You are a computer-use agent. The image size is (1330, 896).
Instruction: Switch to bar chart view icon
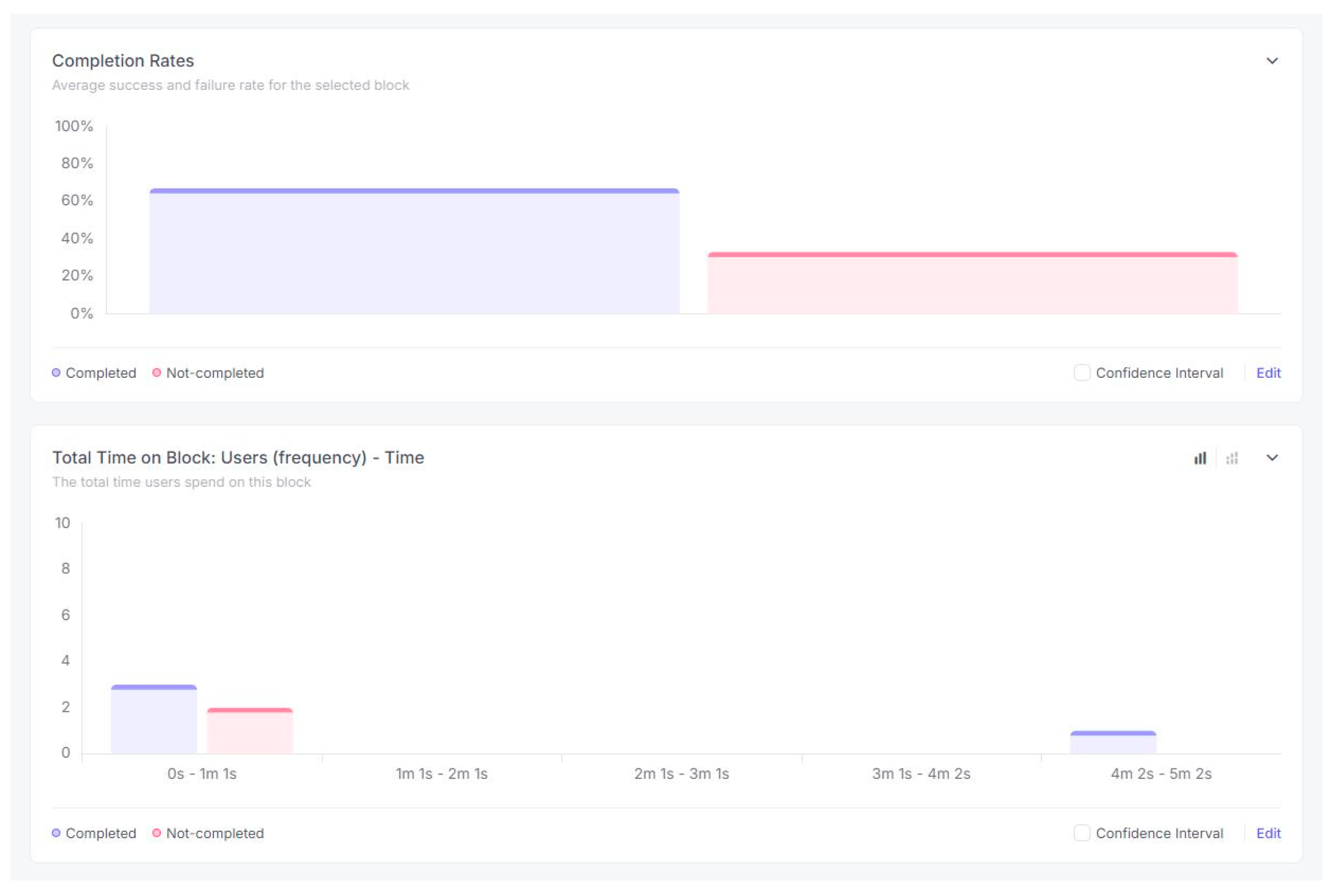(x=1199, y=458)
